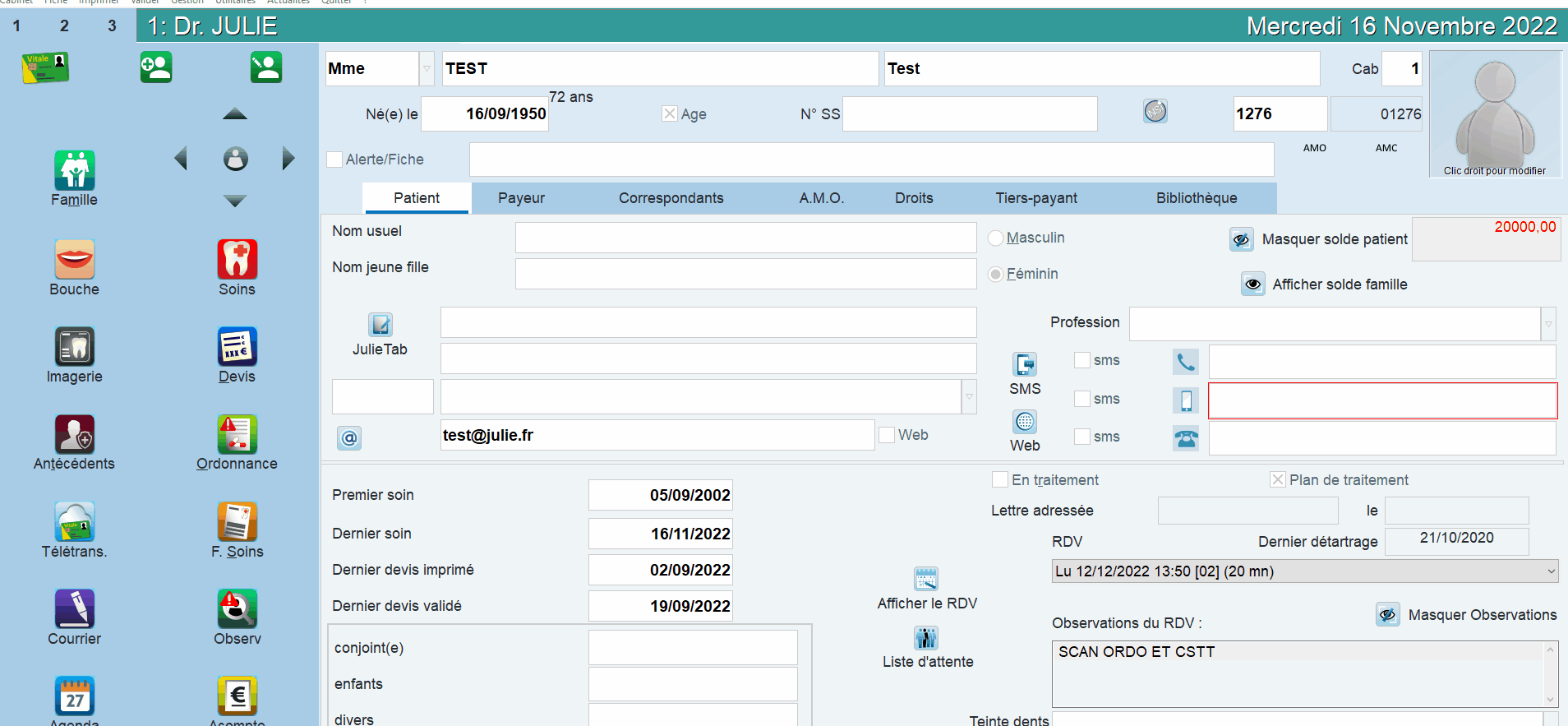The height and width of the screenshot is (726, 1568).
Task: Toggle the Age checkbox
Action: click(670, 113)
